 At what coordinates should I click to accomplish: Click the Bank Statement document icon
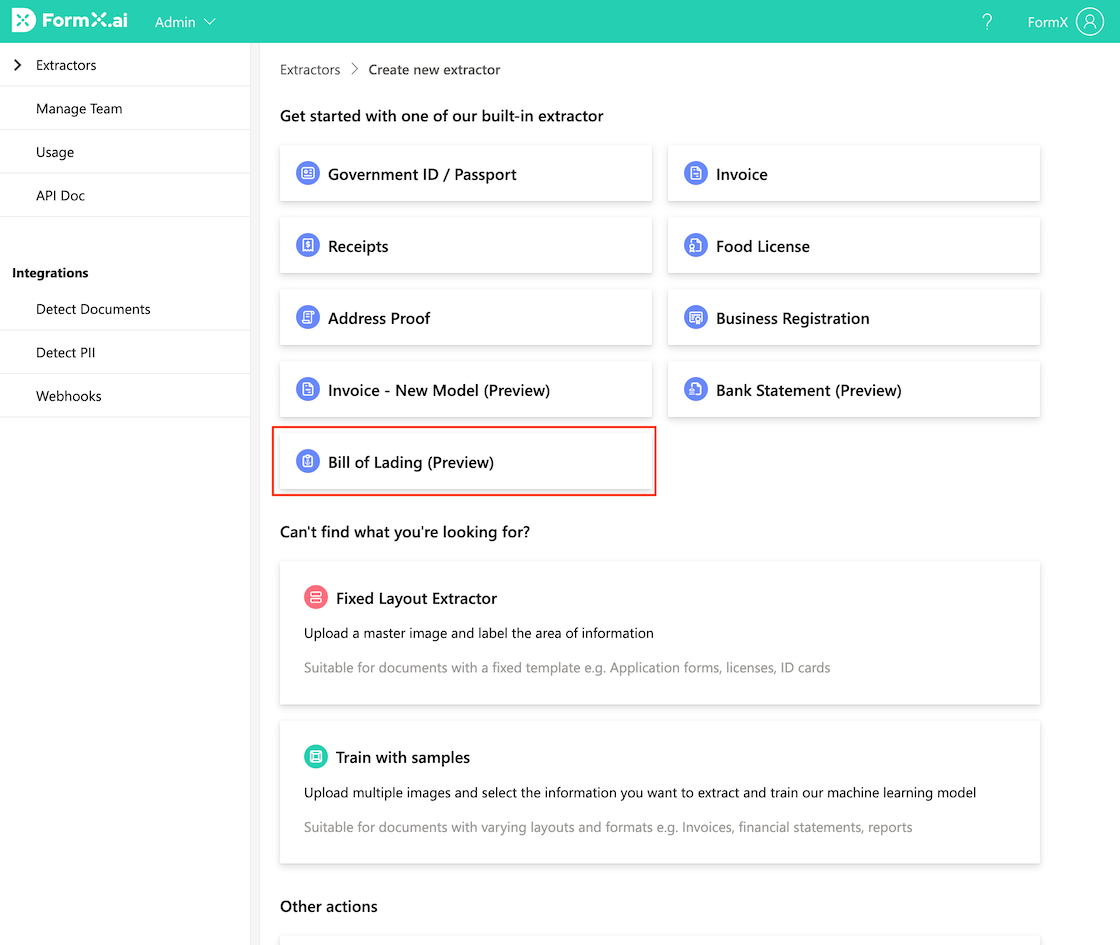pyautogui.click(x=695, y=390)
